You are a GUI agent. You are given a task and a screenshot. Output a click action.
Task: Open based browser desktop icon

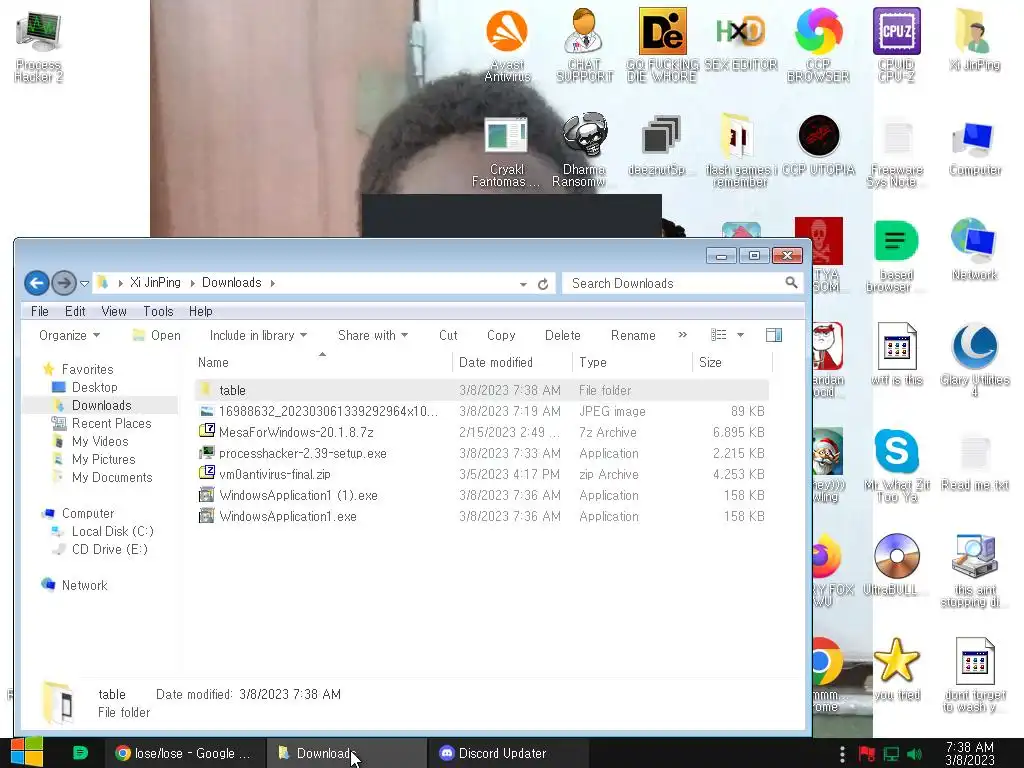coord(896,256)
